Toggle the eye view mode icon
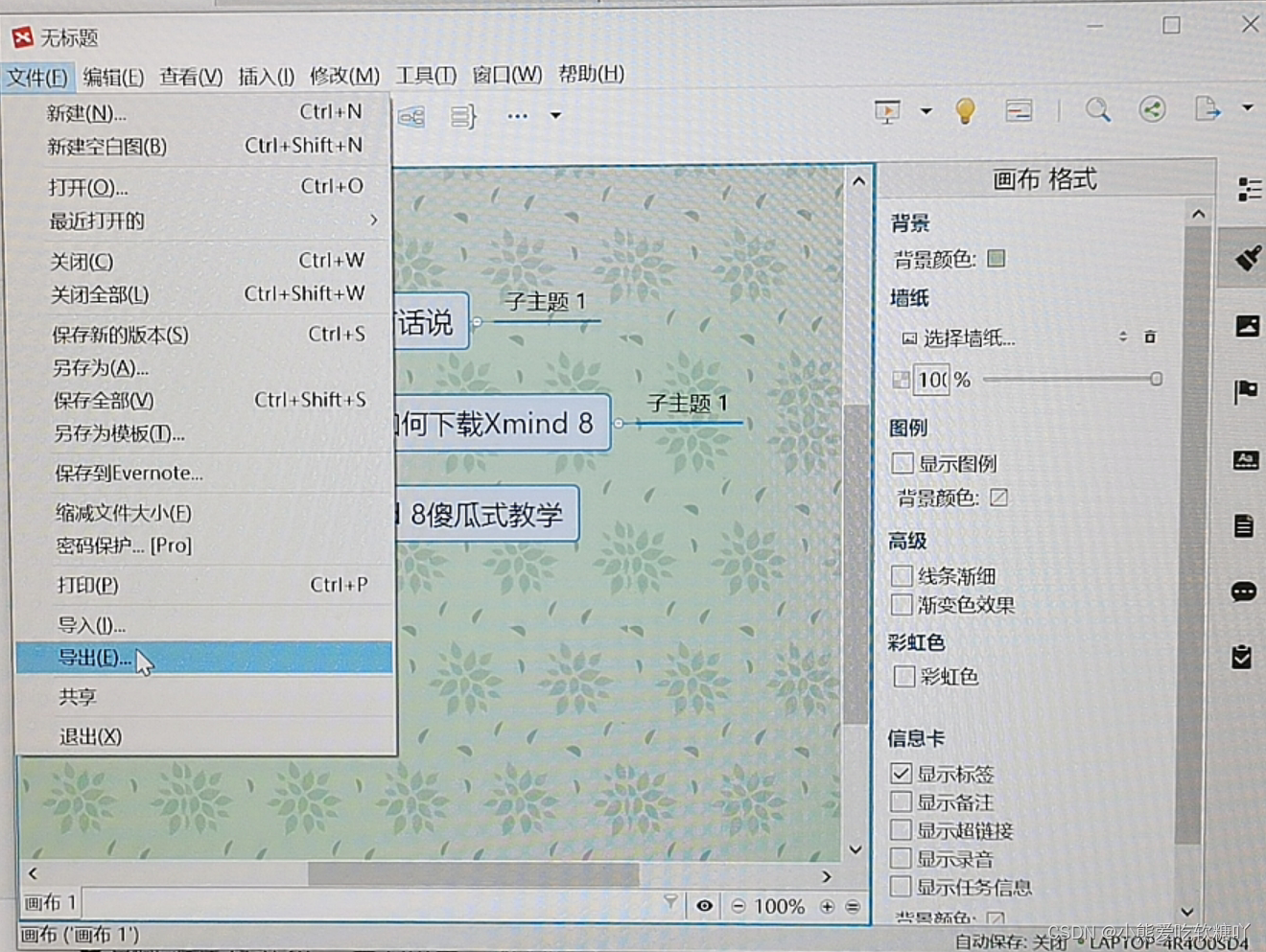Viewport: 1266px width, 952px height. pyautogui.click(x=705, y=906)
